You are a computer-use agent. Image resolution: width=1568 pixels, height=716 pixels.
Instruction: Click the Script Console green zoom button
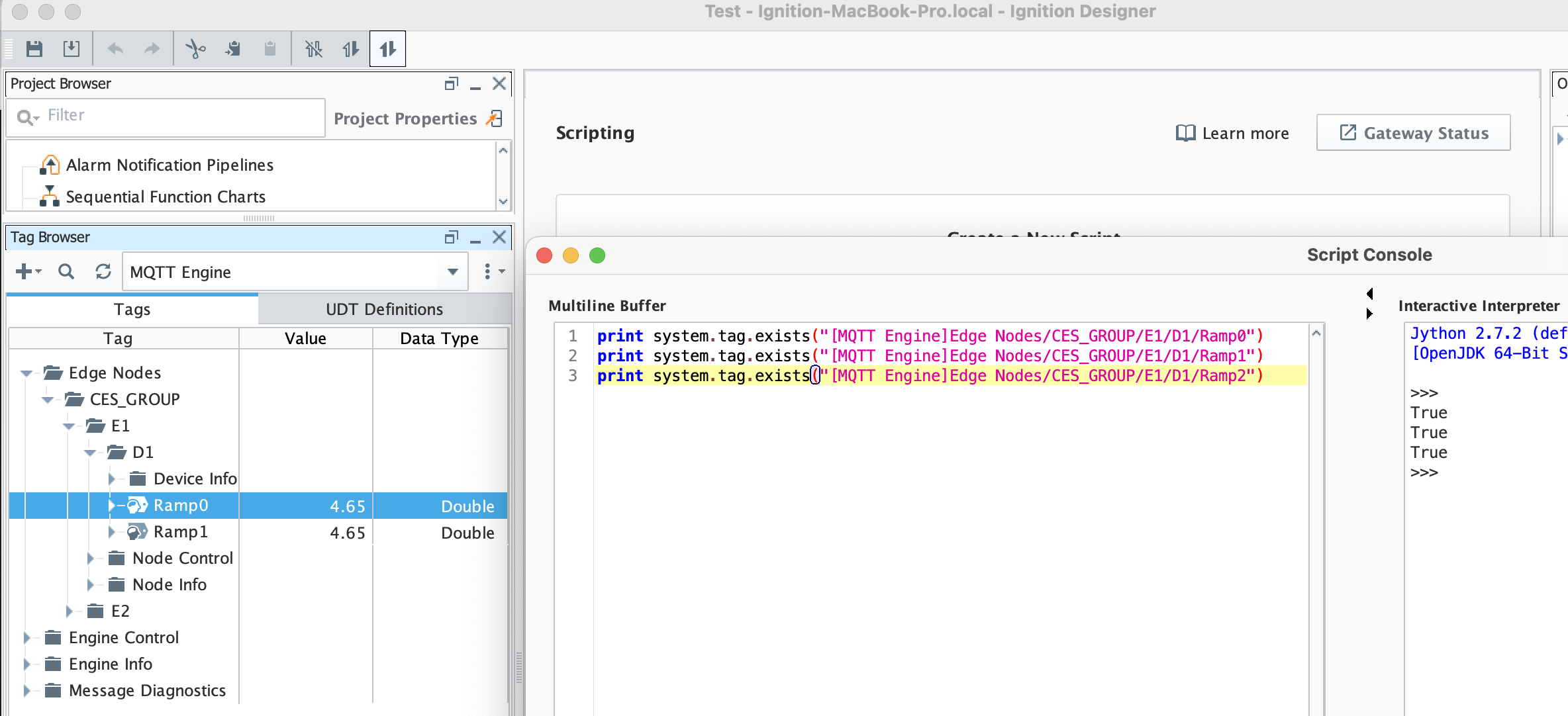point(597,255)
